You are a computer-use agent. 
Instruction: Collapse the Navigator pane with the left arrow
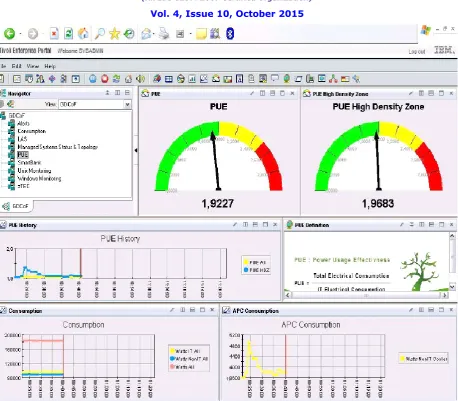tap(136, 150)
